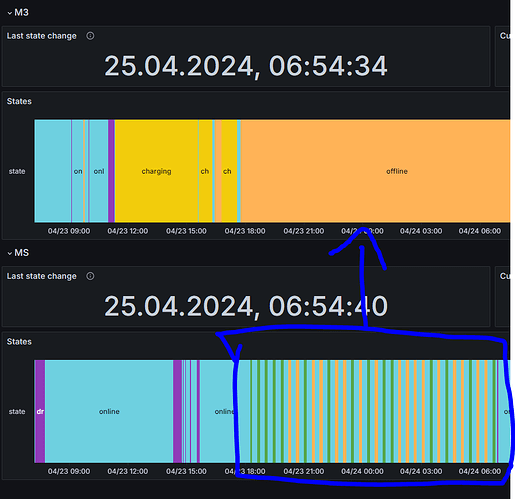The height and width of the screenshot is (499, 515).
Task: Collapse the M3 row section
Action: point(10,13)
